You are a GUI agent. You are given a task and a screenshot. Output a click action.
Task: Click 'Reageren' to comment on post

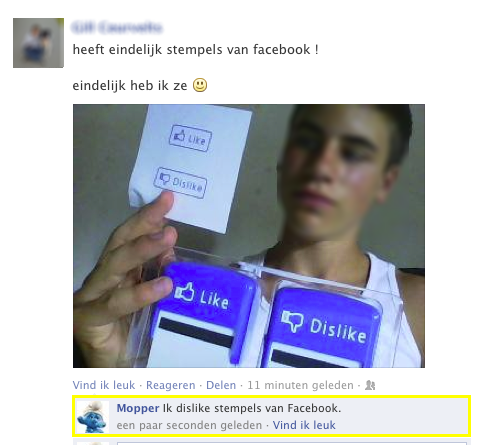[171, 385]
